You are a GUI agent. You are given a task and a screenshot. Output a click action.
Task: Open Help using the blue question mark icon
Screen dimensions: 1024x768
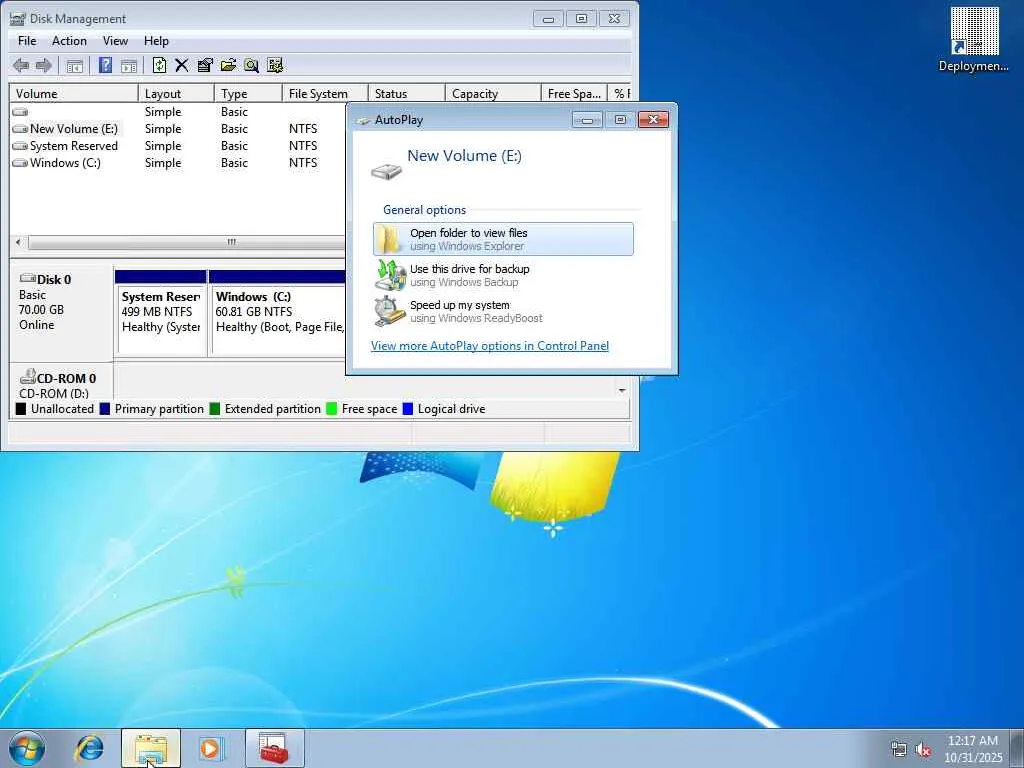click(x=105, y=65)
